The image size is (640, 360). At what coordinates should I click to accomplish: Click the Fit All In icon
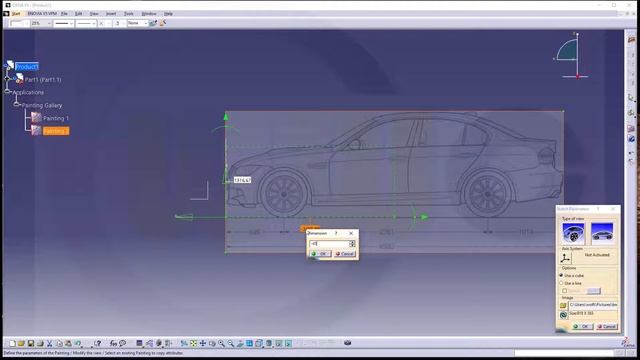[x=193, y=344]
